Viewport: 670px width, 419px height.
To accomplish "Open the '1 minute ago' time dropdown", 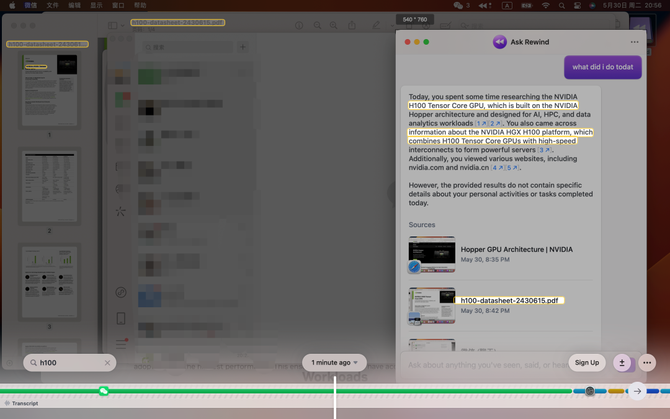I will 334,363.
